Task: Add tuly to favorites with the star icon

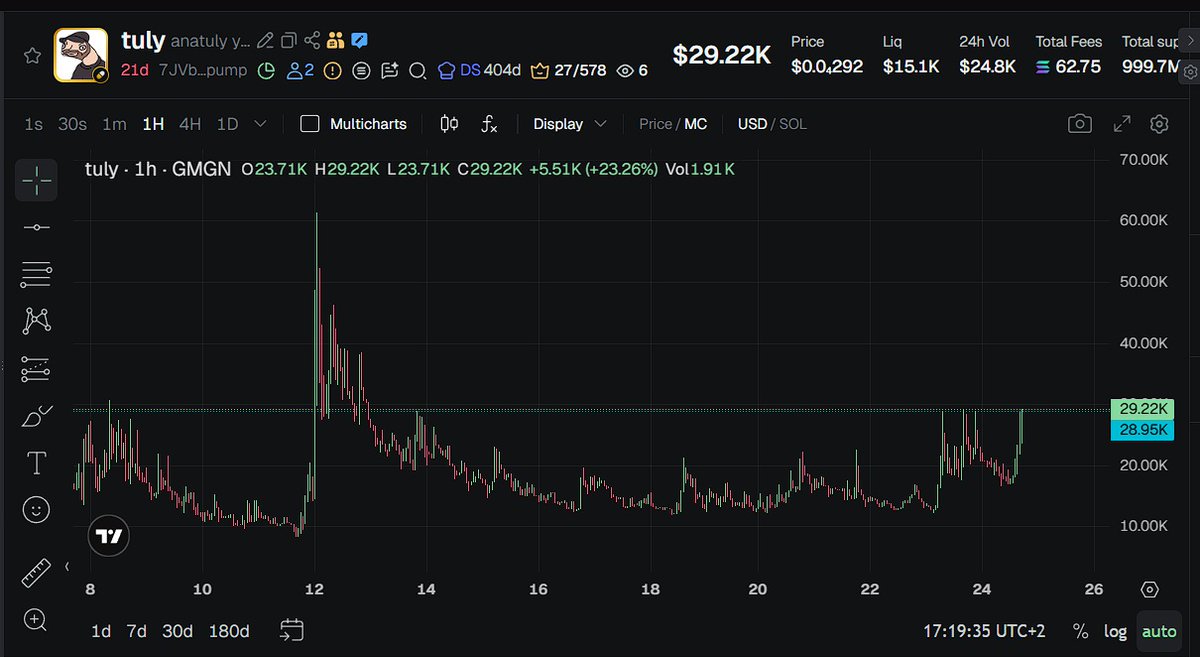Action: [33, 56]
